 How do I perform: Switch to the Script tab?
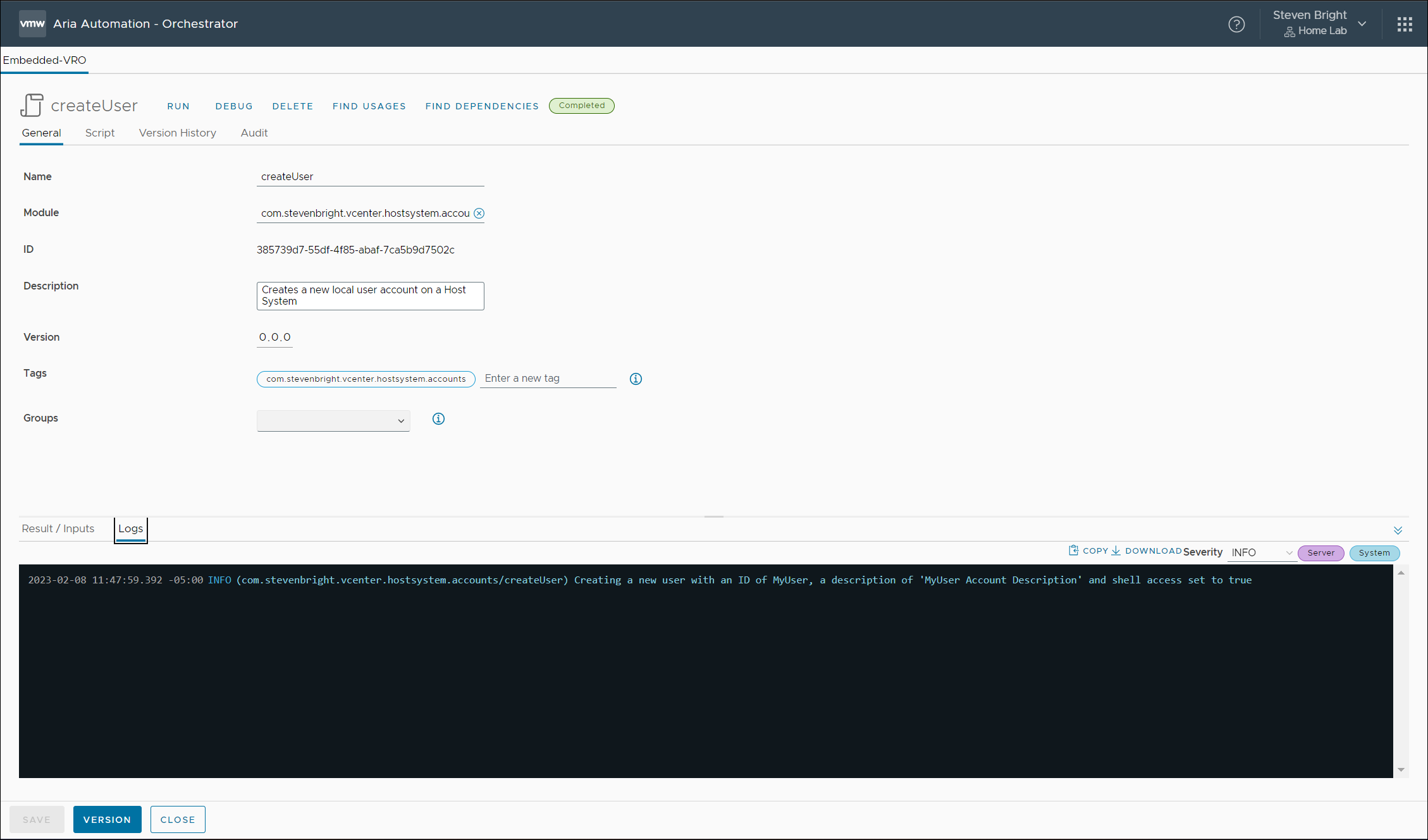pyautogui.click(x=100, y=133)
